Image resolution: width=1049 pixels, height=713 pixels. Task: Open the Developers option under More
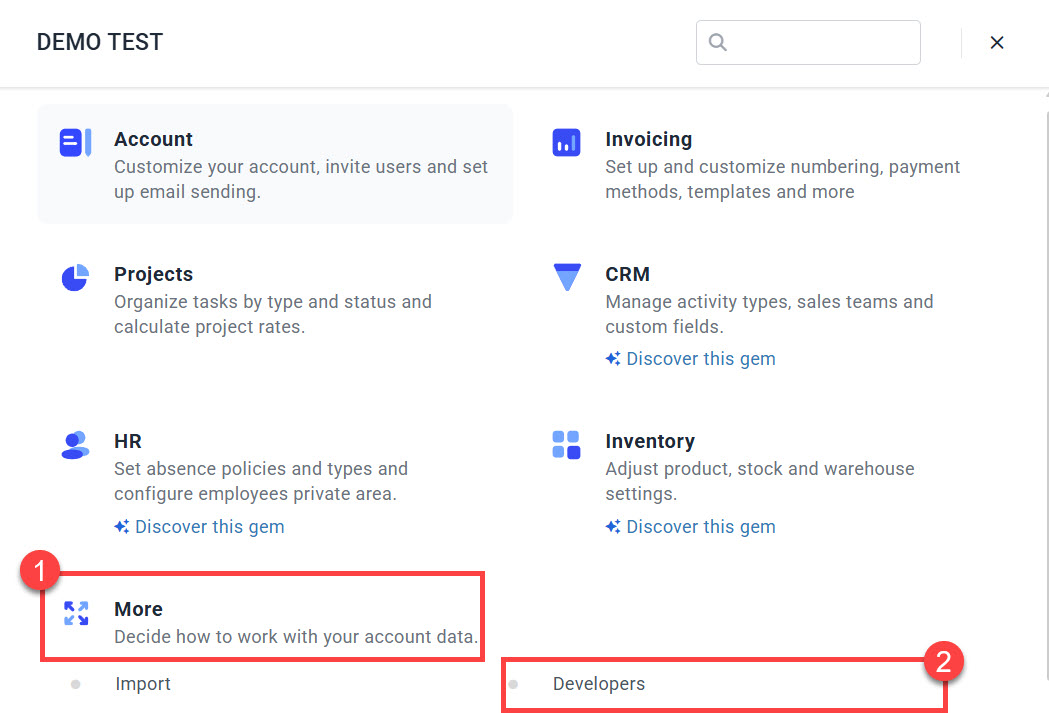tap(599, 684)
